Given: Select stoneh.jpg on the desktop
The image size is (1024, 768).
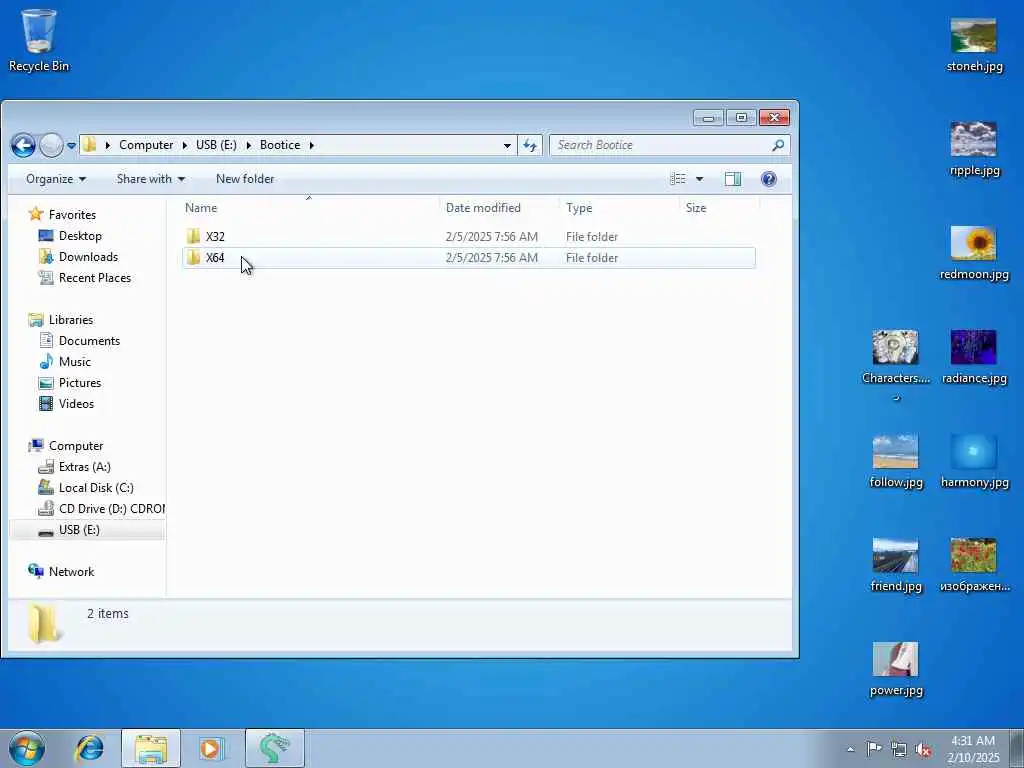Looking at the screenshot, I should [x=974, y=44].
